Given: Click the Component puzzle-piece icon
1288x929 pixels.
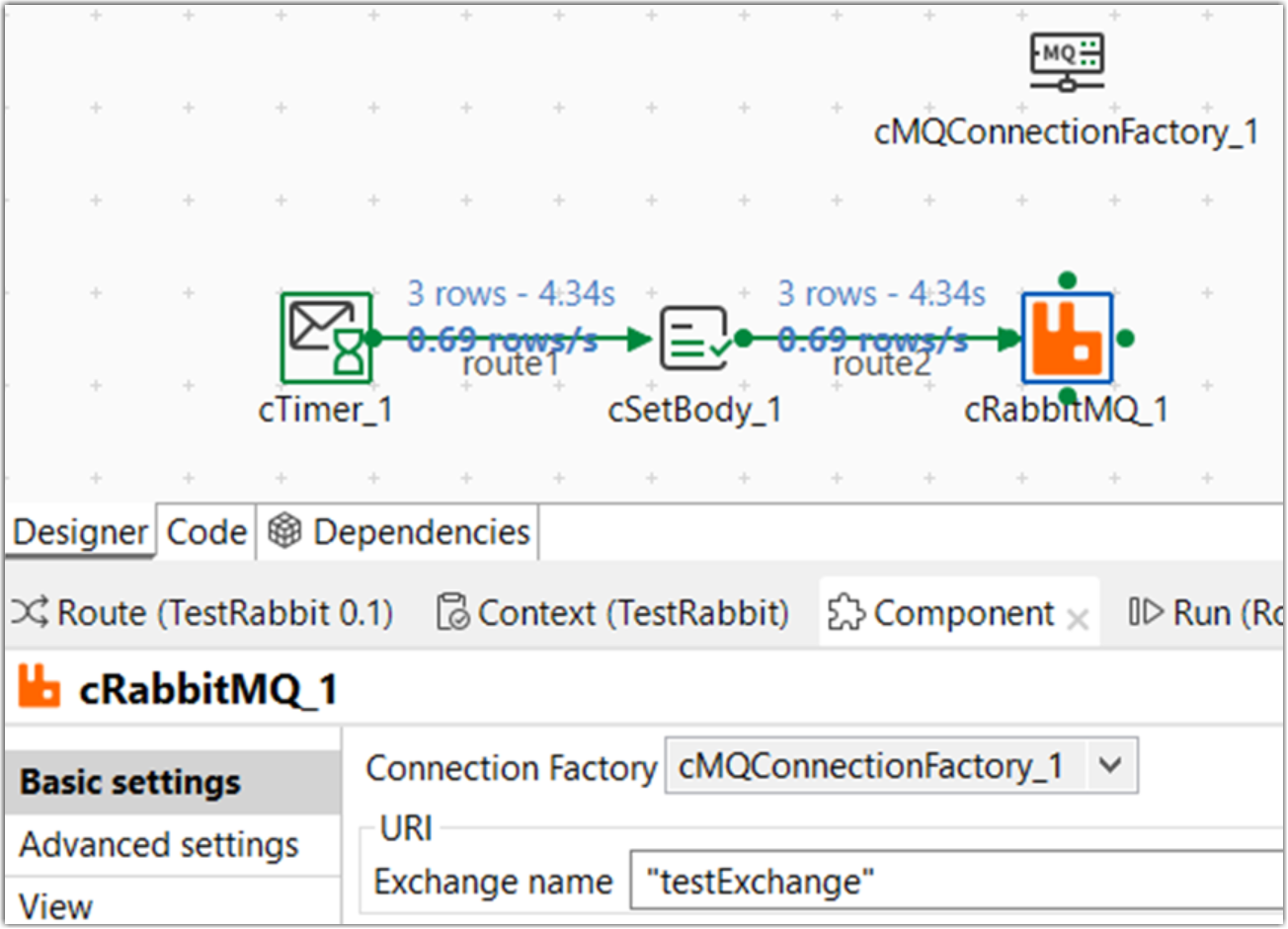Looking at the screenshot, I should pos(845,613).
